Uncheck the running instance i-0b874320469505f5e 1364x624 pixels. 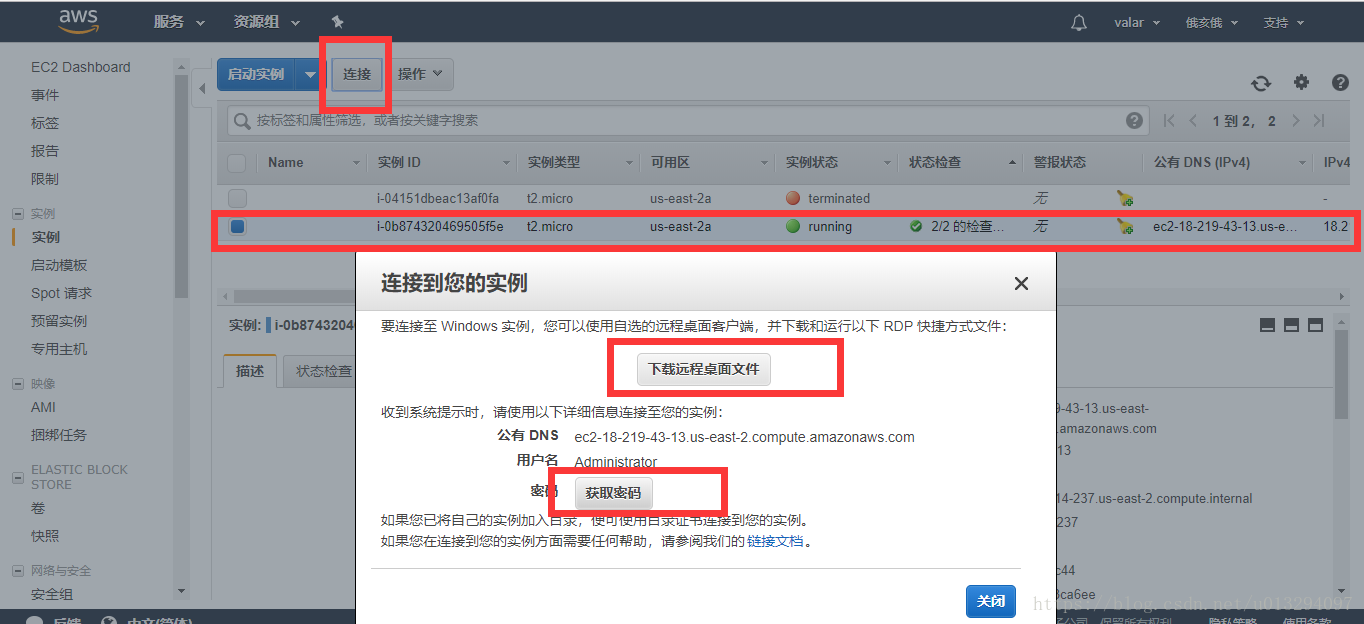point(237,227)
